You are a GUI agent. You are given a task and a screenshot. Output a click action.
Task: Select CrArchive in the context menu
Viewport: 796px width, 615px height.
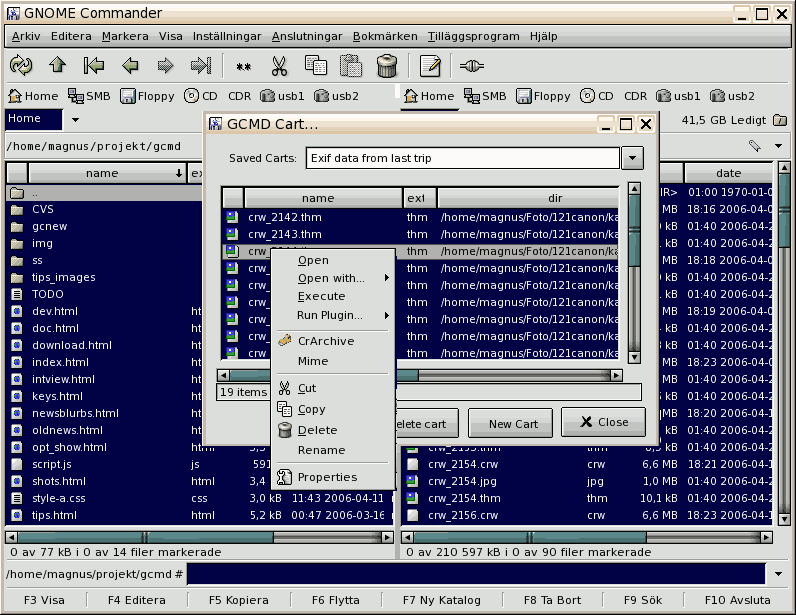(334, 341)
